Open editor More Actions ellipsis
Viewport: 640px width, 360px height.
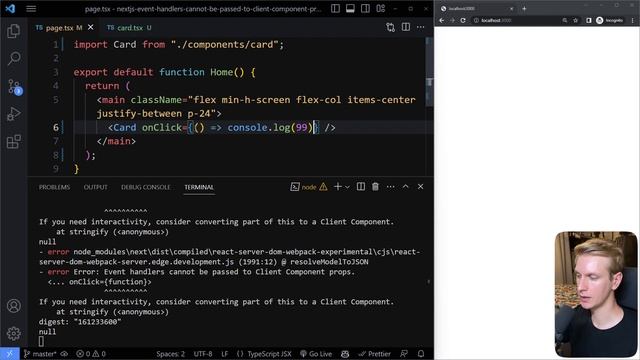pos(420,27)
